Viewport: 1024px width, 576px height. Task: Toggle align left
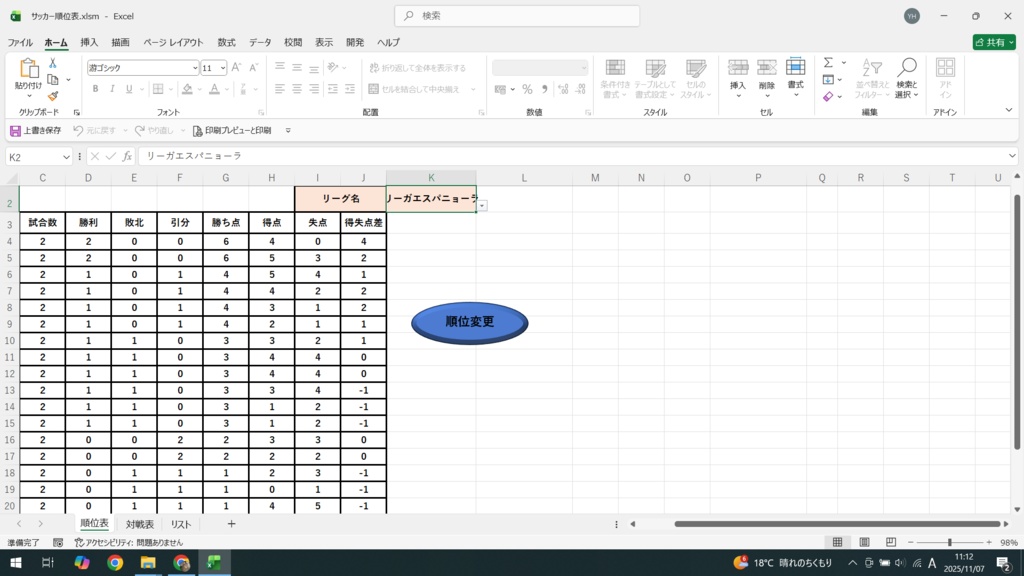pyautogui.click(x=280, y=89)
